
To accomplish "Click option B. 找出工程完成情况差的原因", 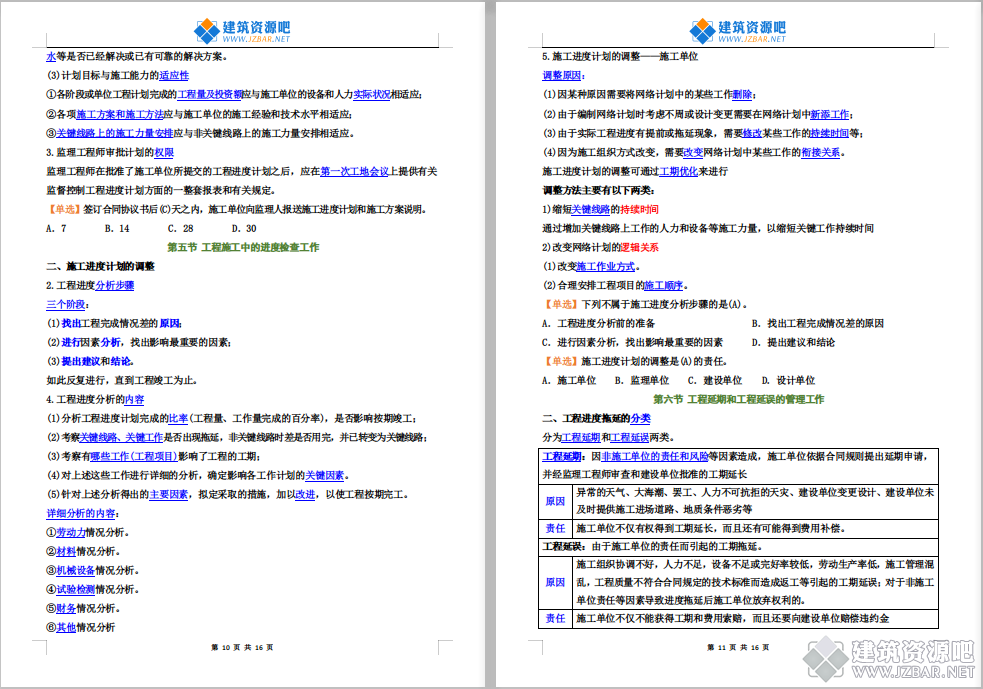I will pyautogui.click(x=818, y=323).
